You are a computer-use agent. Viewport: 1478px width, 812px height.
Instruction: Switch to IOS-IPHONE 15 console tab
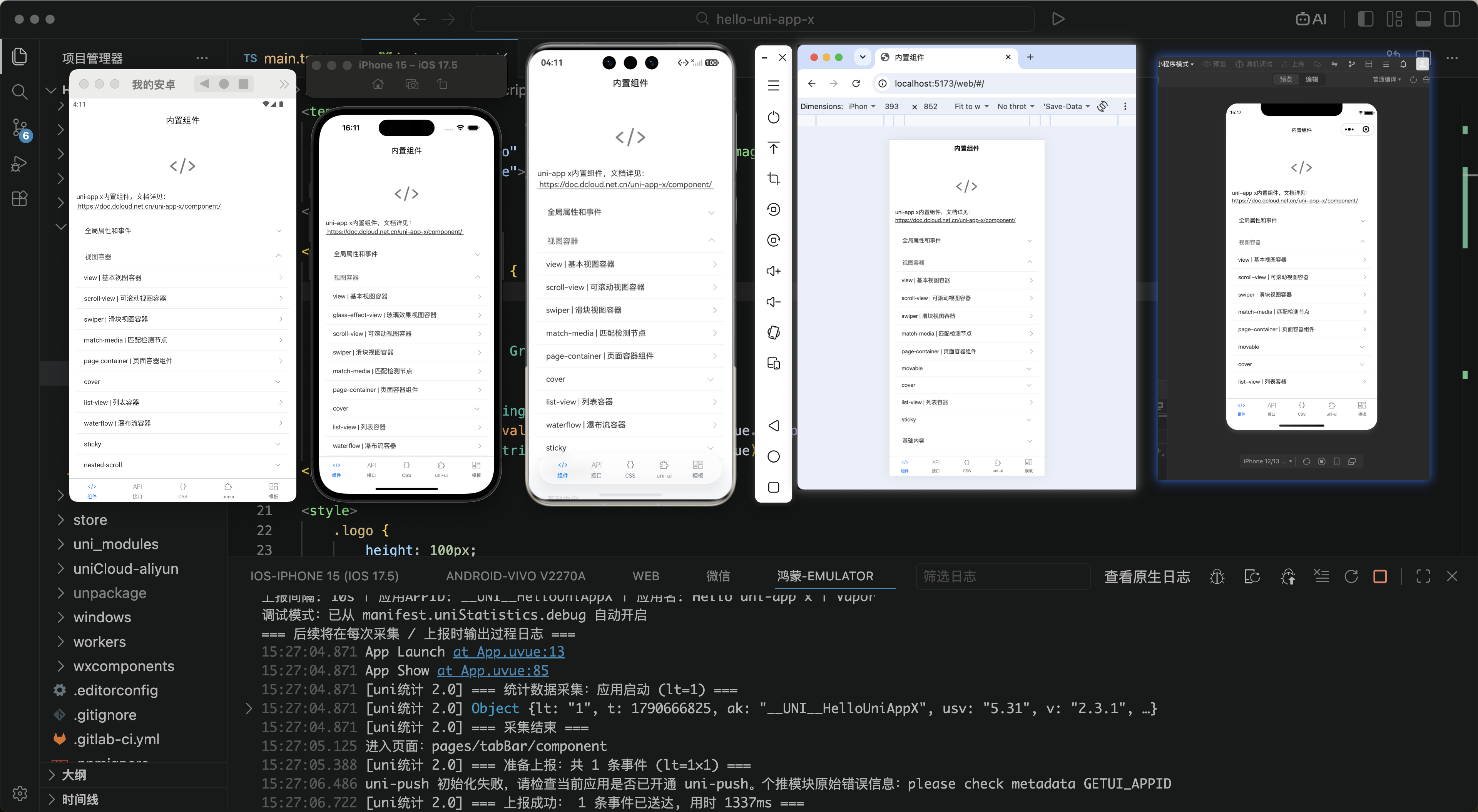coord(324,576)
